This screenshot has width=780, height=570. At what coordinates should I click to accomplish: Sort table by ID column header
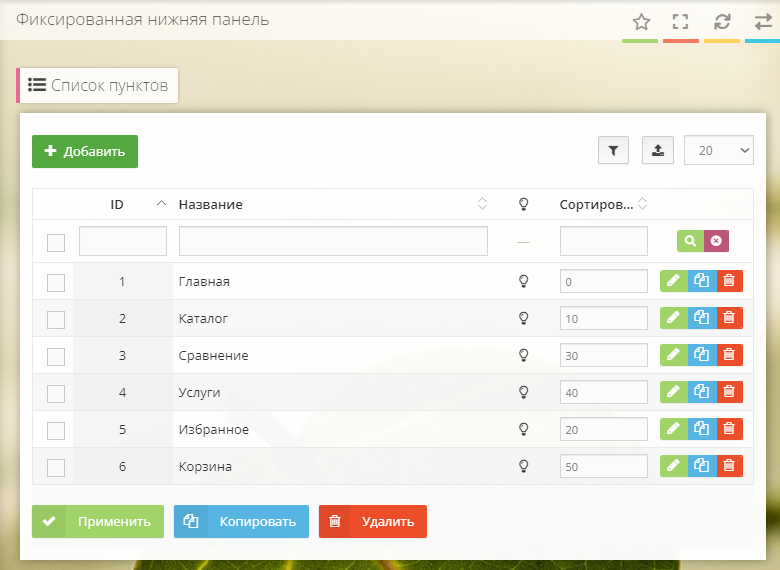point(118,205)
